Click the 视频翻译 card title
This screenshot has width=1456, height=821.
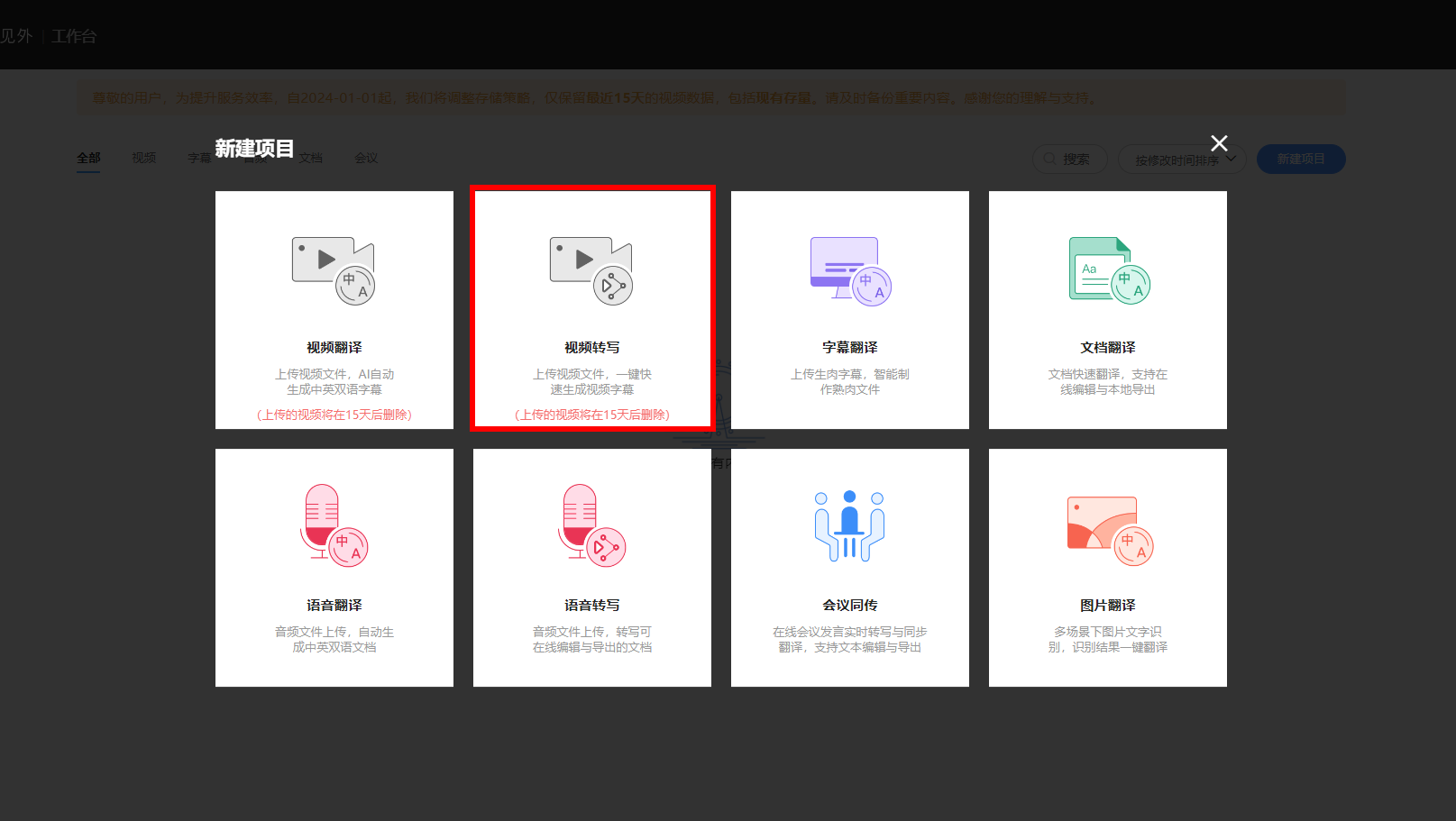(x=334, y=347)
